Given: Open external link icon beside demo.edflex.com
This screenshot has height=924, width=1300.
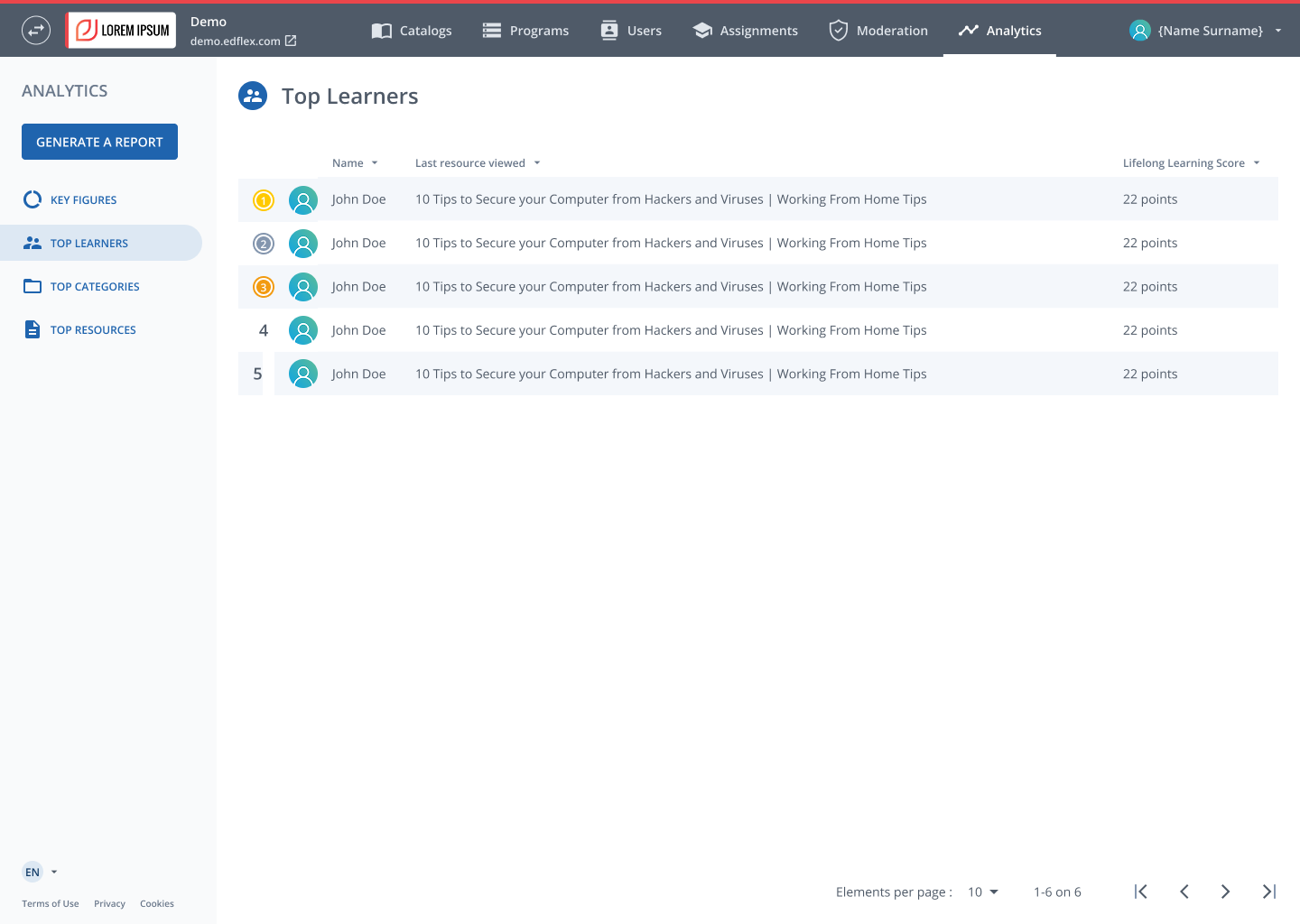Looking at the screenshot, I should 291,41.
